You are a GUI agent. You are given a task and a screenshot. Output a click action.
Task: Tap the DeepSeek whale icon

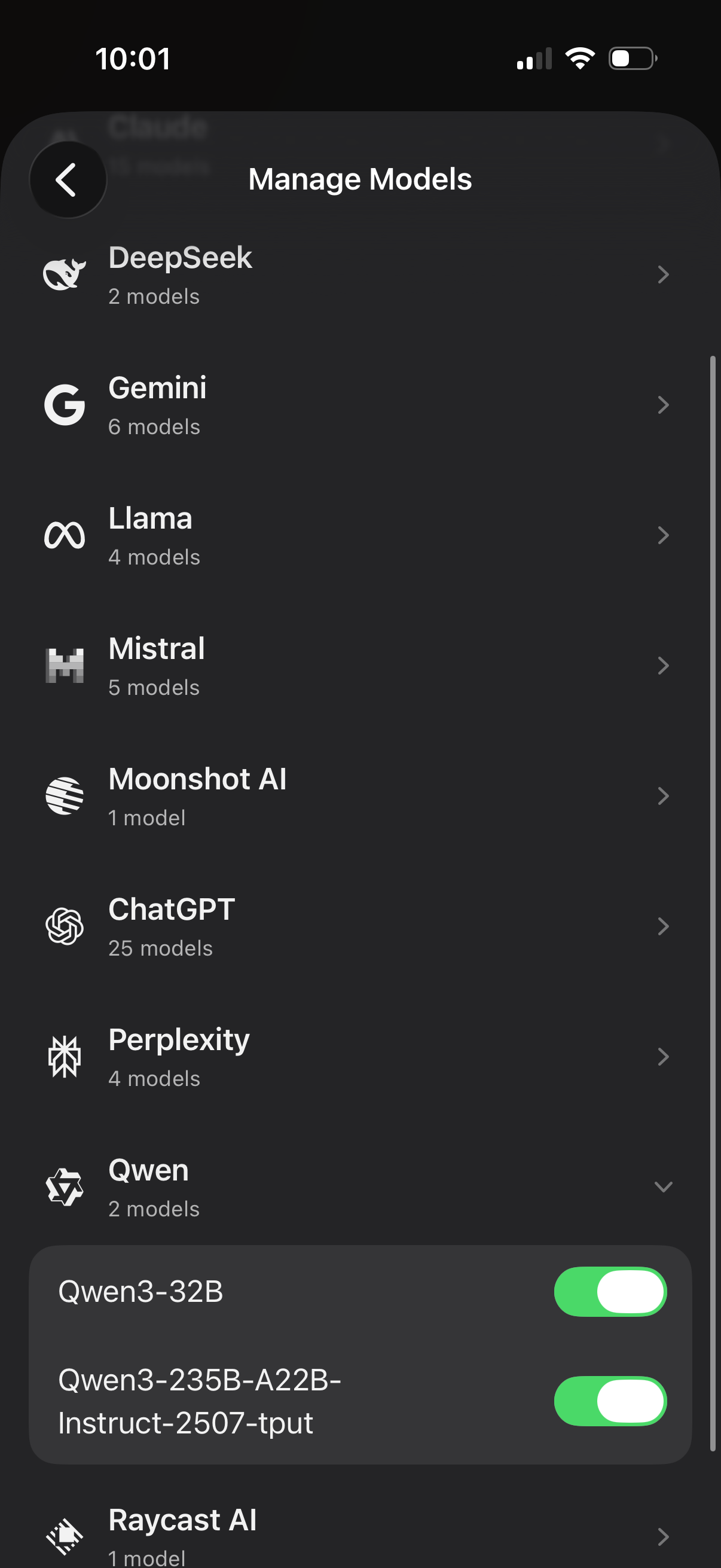pyautogui.click(x=65, y=274)
